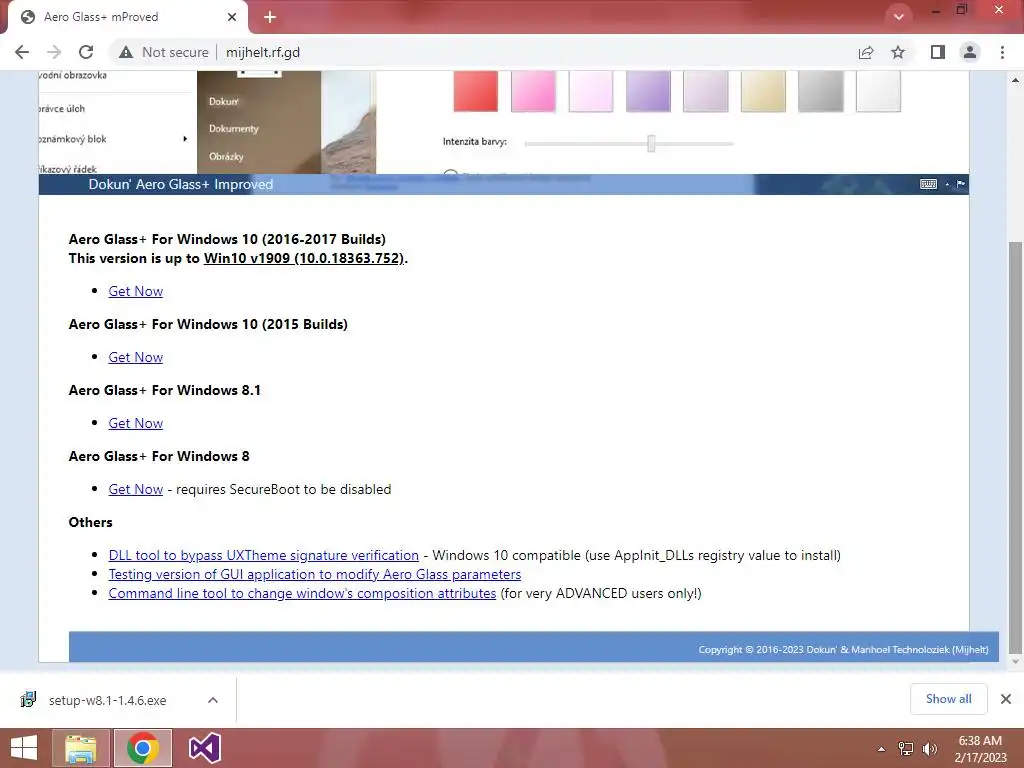Click the scrollbar down arrow
Image resolution: width=1024 pixels, height=768 pixels.
1015,662
